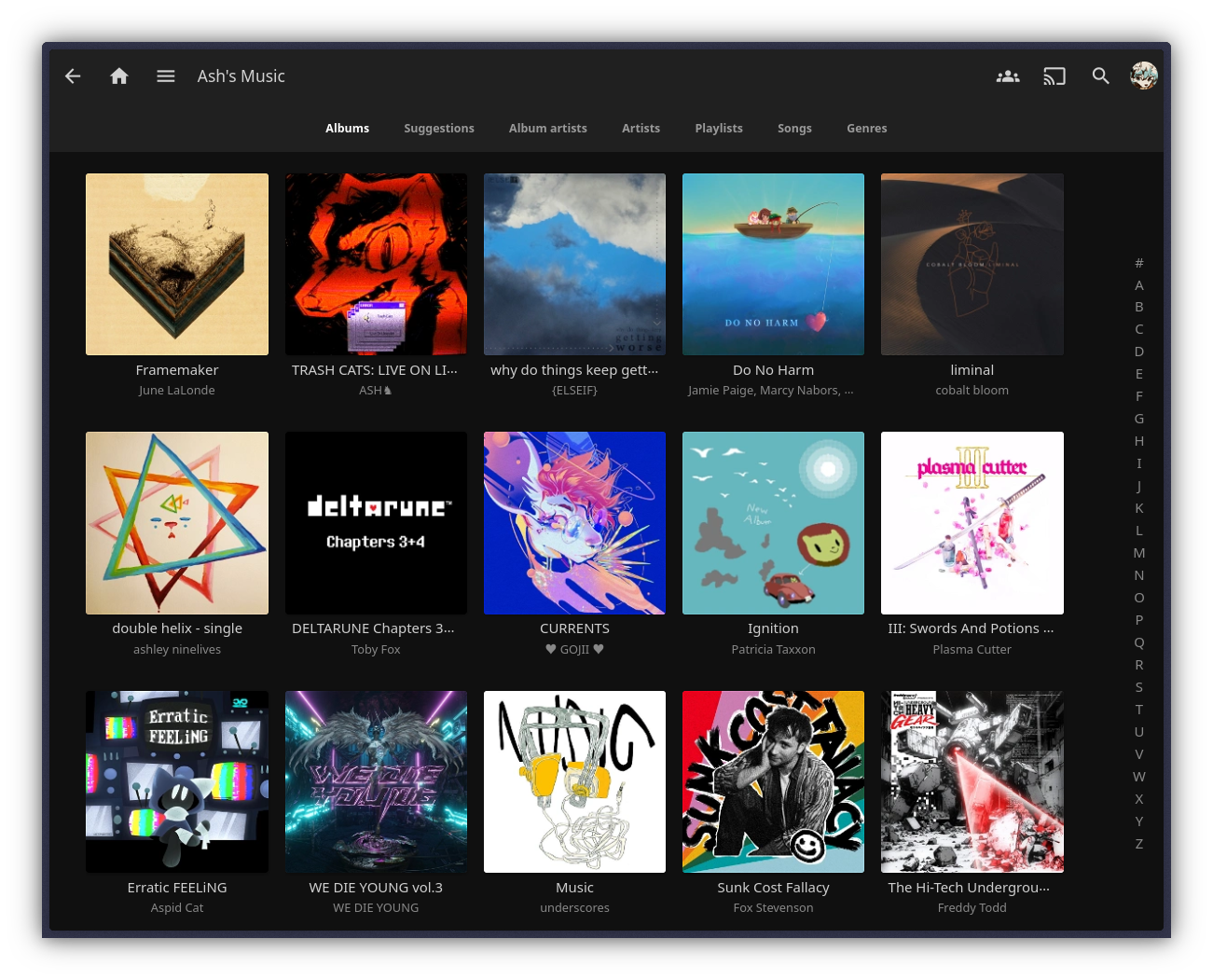
Task: Open the Patricia Taxxon artist link
Action: click(773, 650)
